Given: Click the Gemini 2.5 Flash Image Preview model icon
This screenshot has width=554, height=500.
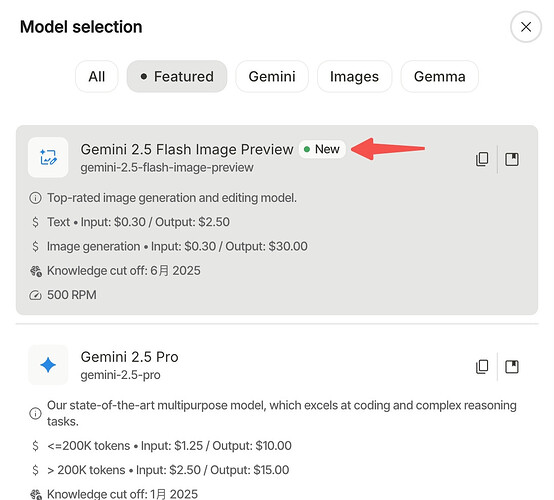Looking at the screenshot, I should point(48,157).
